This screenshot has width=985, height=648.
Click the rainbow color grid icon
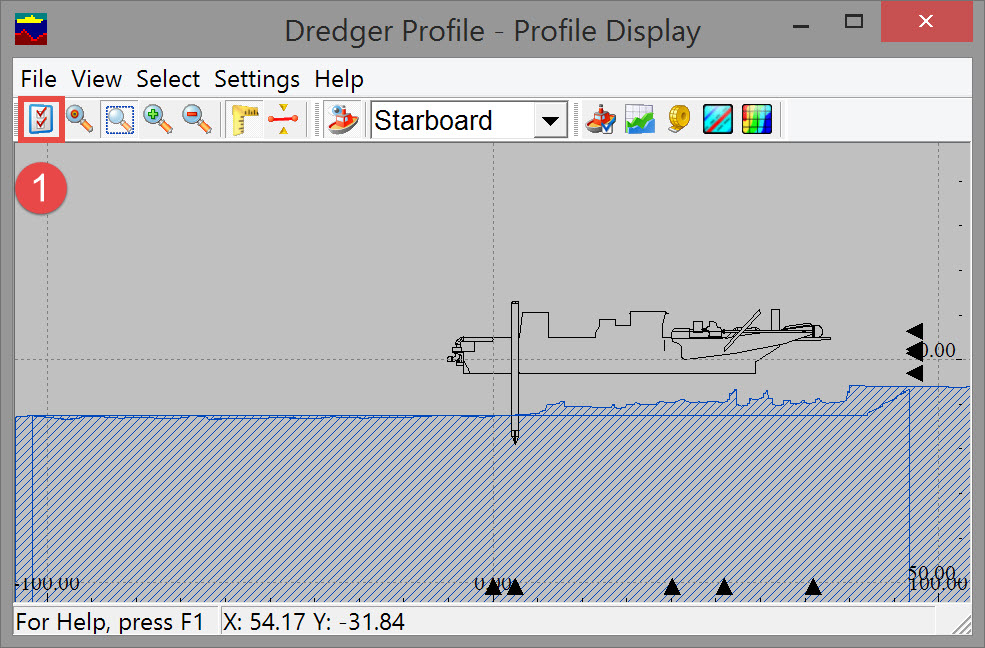pyautogui.click(x=756, y=119)
